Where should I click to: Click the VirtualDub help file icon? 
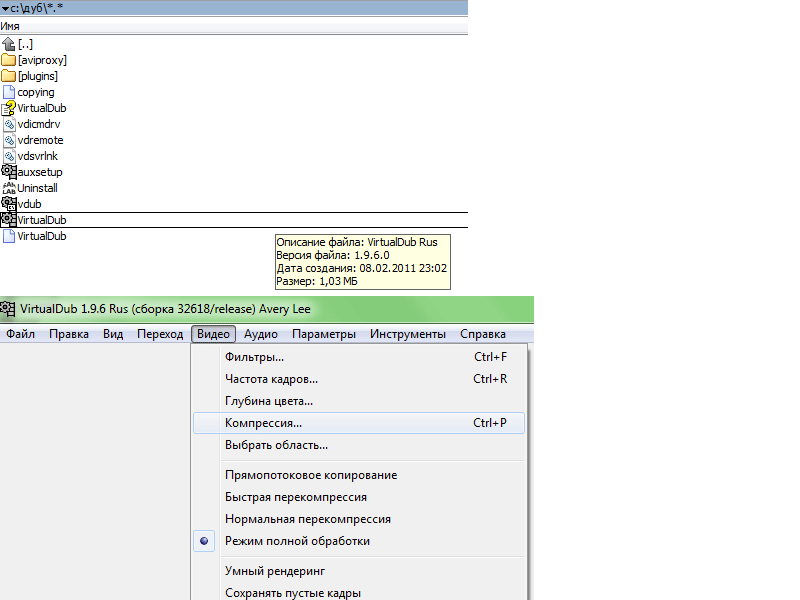(9, 108)
